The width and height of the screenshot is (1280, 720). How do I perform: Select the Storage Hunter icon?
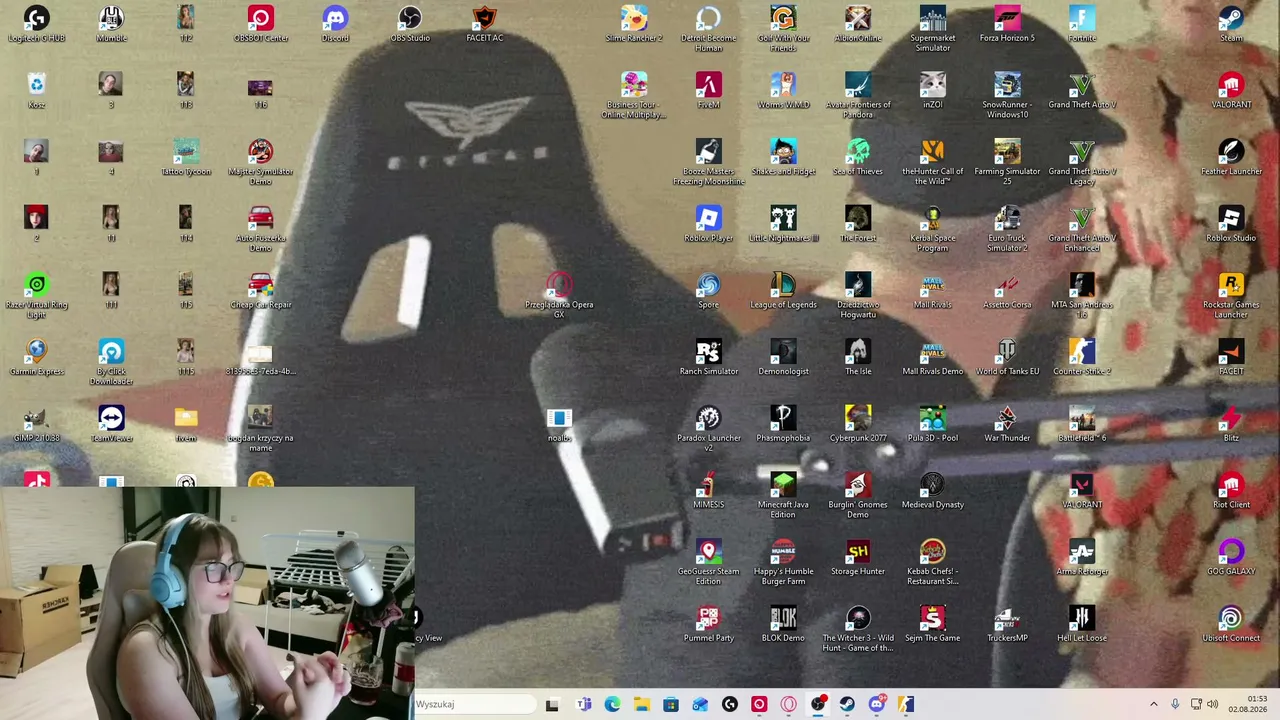tap(858, 558)
